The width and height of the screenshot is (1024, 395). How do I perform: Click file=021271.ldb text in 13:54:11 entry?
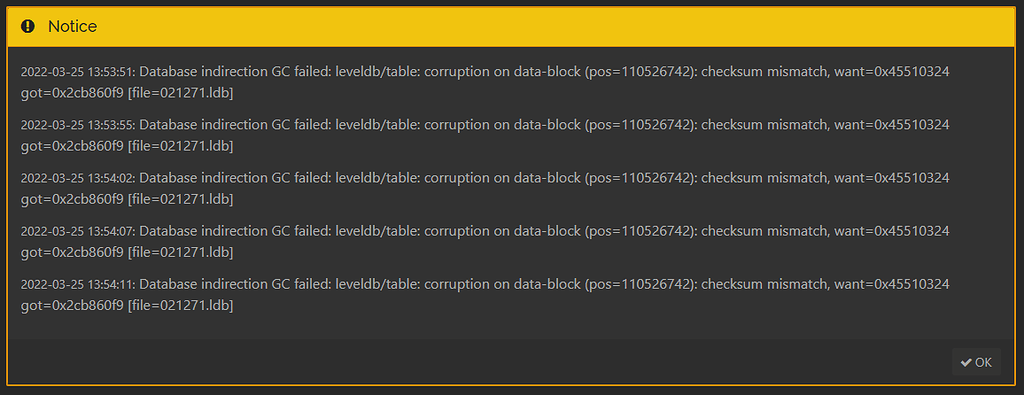point(180,306)
